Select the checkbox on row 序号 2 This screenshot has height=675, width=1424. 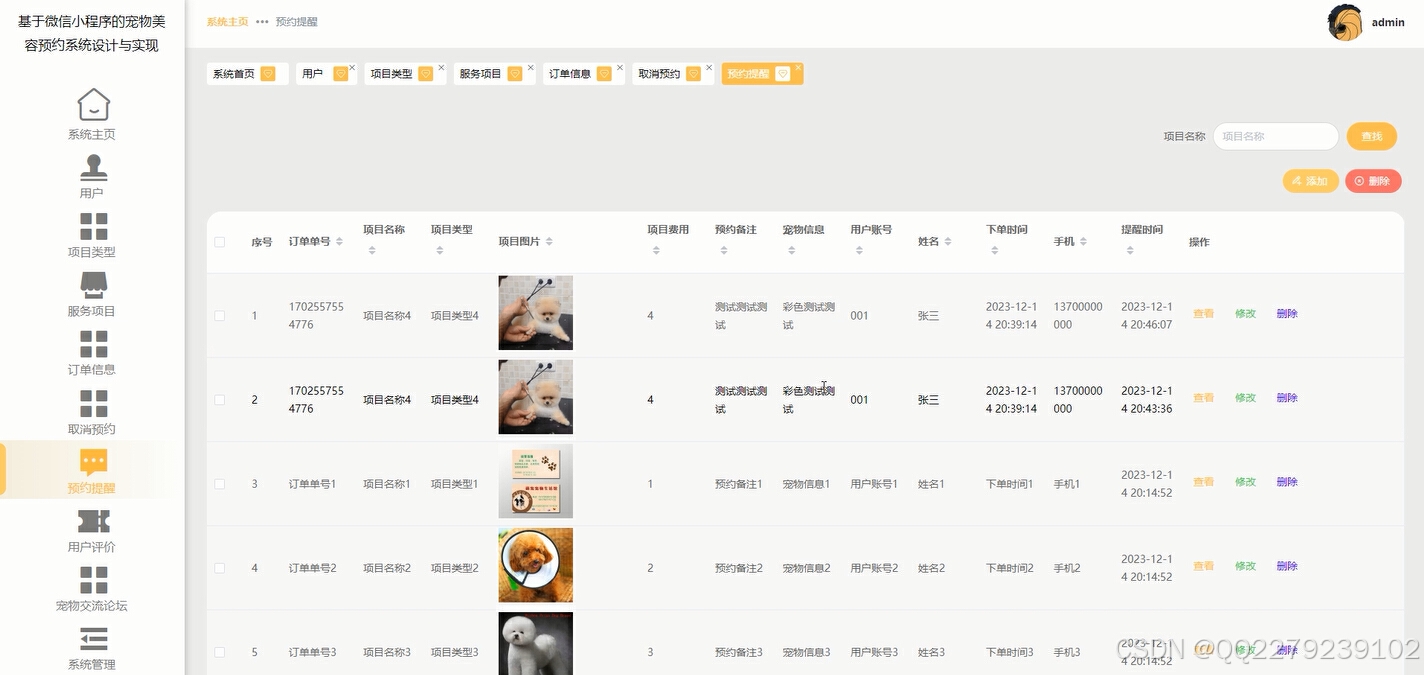pyautogui.click(x=220, y=398)
